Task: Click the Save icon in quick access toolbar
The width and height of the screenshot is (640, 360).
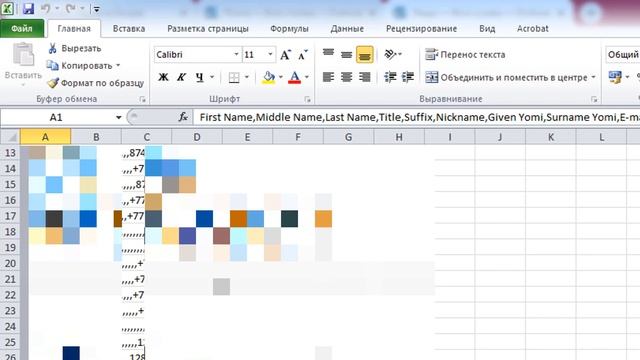Action: coord(28,8)
